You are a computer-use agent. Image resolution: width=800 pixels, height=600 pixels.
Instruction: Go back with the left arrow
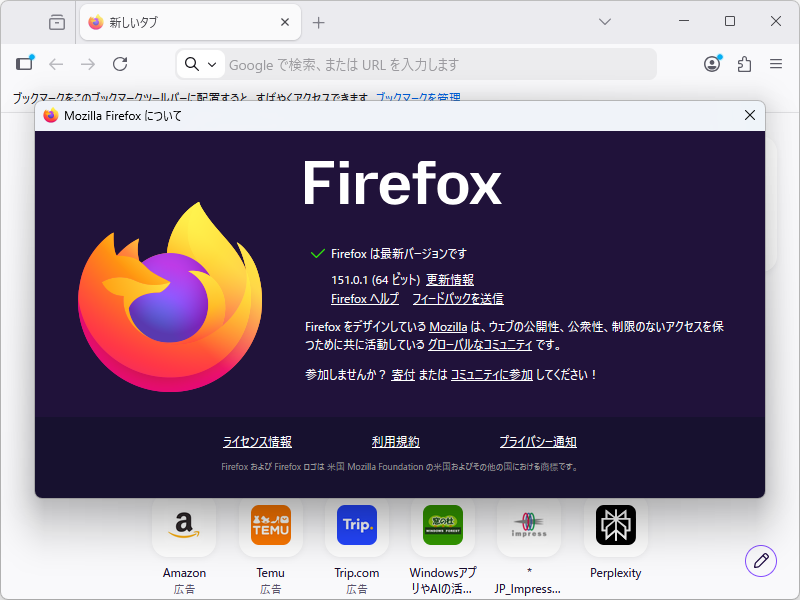(x=56, y=64)
